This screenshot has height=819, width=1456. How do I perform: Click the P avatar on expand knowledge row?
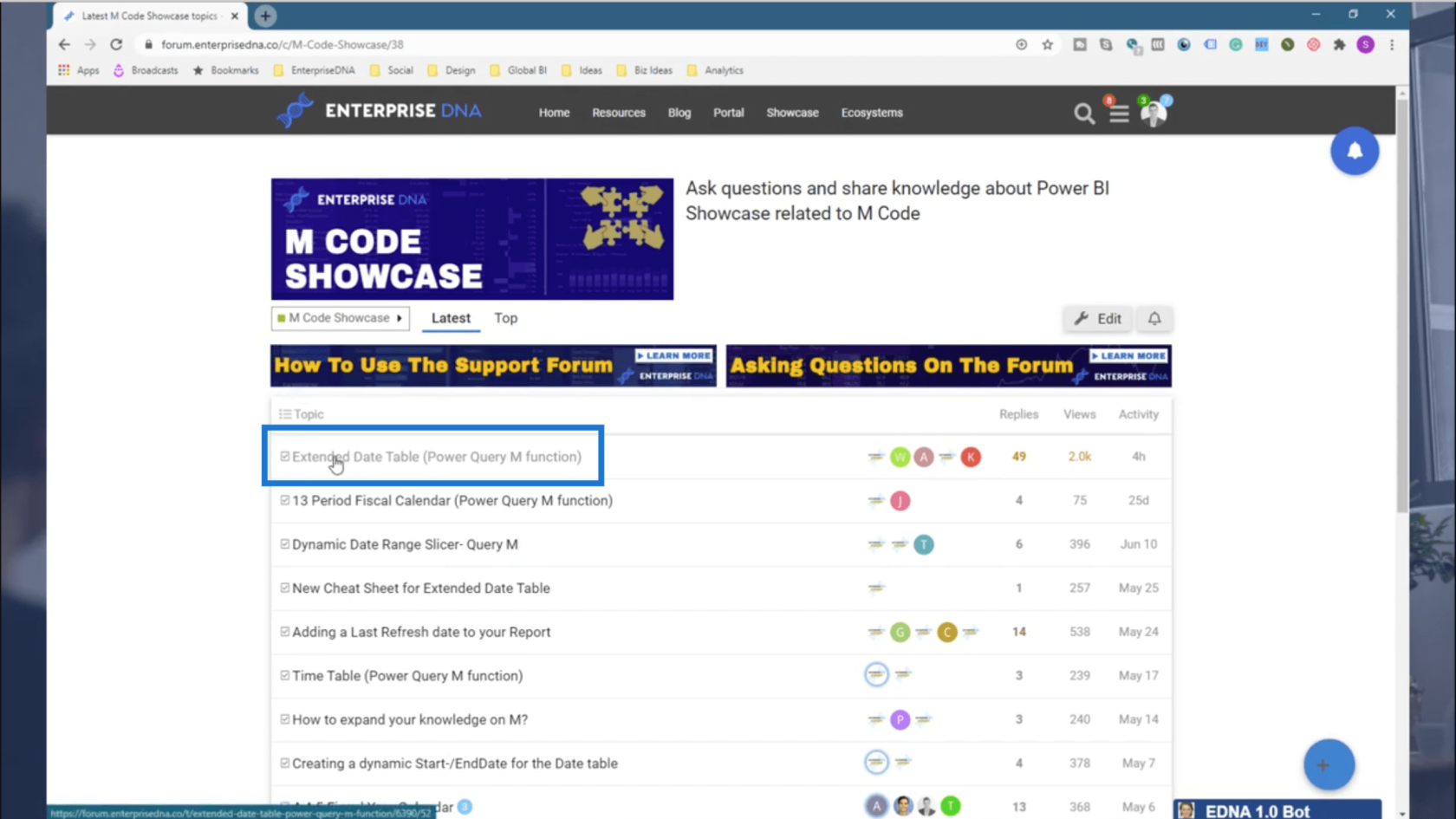(900, 719)
